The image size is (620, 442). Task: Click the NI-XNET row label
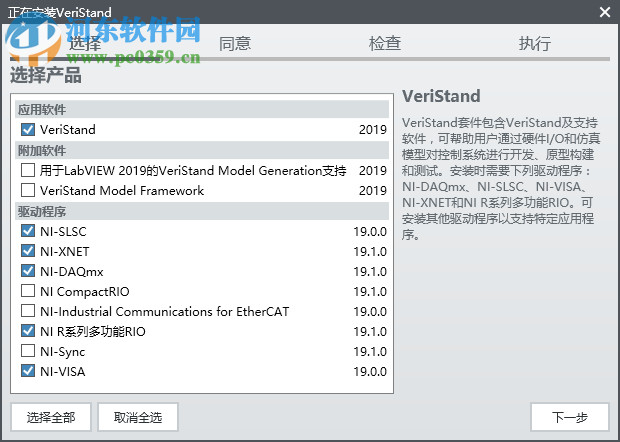64,252
